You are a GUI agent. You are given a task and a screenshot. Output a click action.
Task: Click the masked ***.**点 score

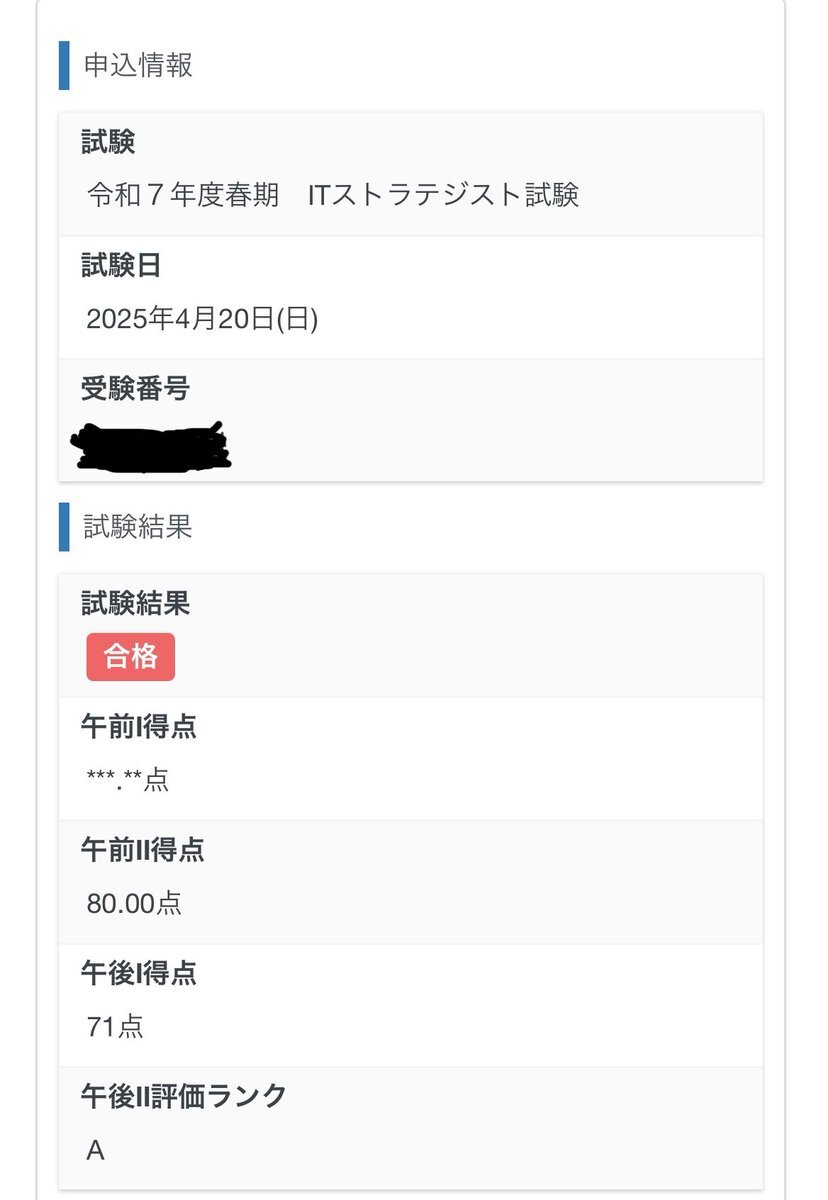128,780
